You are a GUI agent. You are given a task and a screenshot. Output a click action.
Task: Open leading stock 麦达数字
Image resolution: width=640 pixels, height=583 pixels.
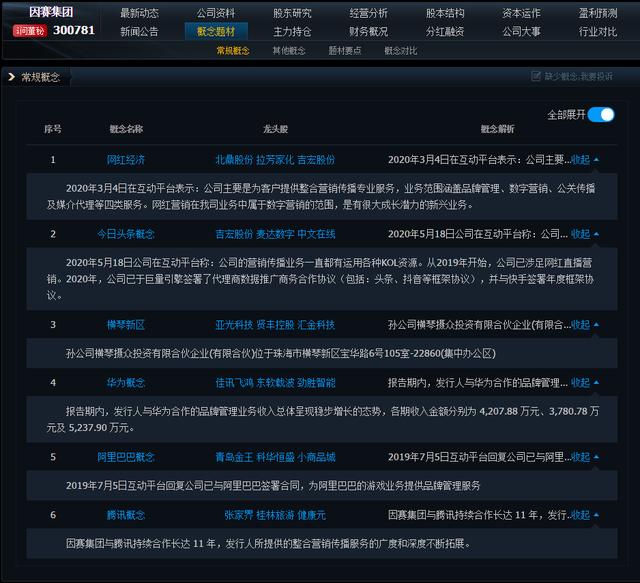(275, 234)
